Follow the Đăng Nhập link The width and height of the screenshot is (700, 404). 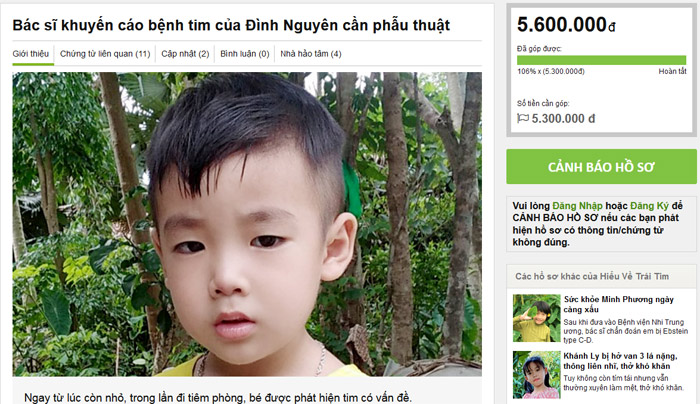click(x=577, y=206)
